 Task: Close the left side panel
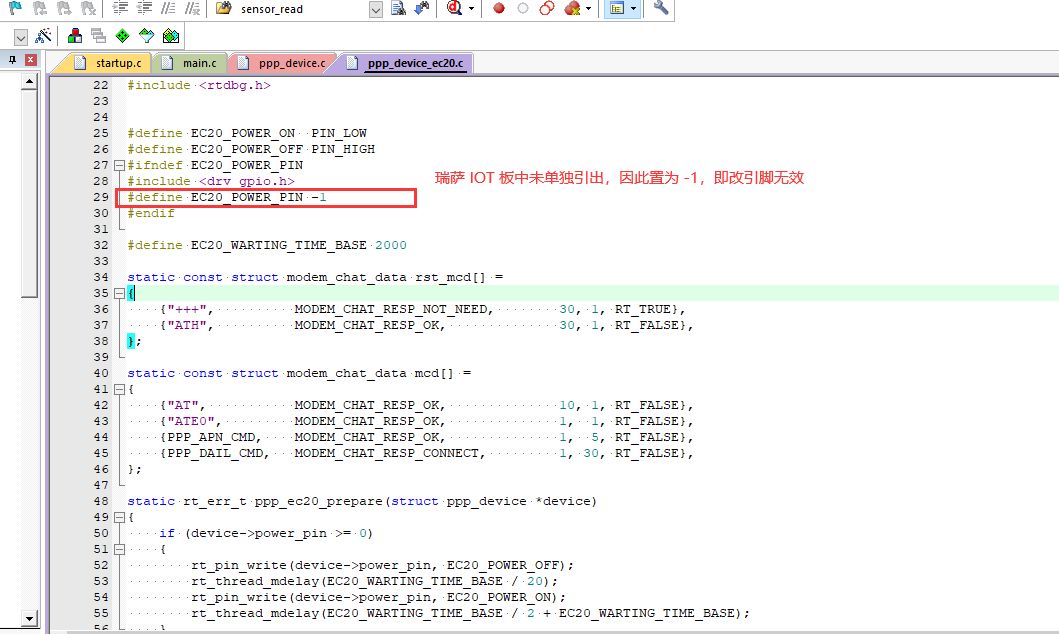31,61
